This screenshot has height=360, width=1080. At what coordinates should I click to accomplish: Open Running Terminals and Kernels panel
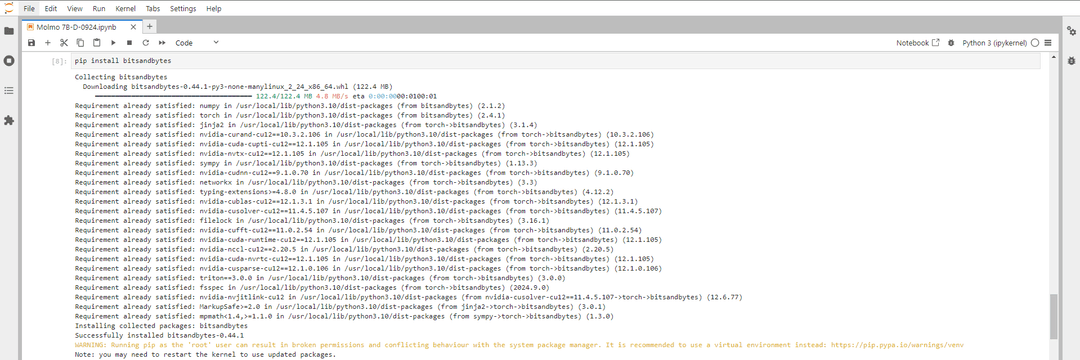[9, 61]
